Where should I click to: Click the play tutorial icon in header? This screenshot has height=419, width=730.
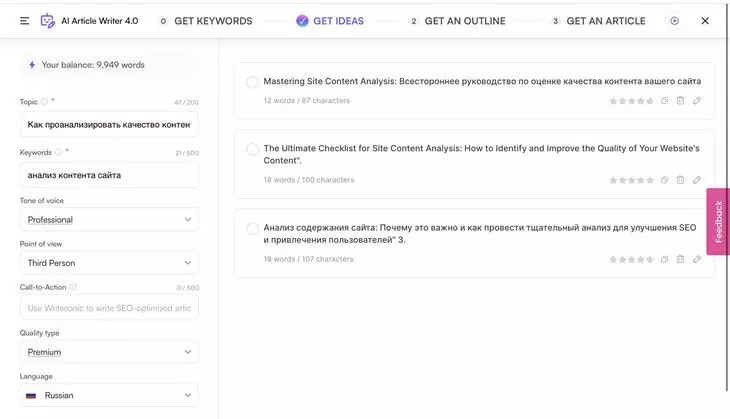tap(675, 21)
